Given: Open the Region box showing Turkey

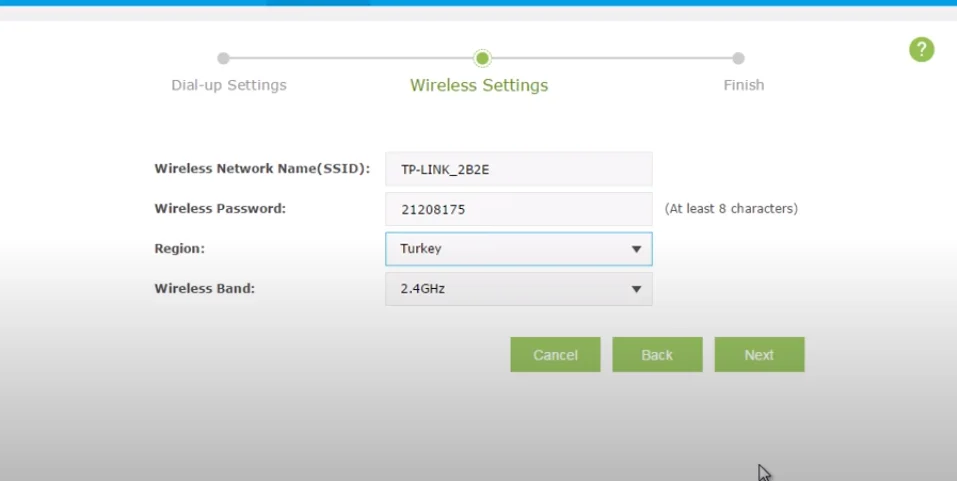Looking at the screenshot, I should pyautogui.click(x=505, y=249).
